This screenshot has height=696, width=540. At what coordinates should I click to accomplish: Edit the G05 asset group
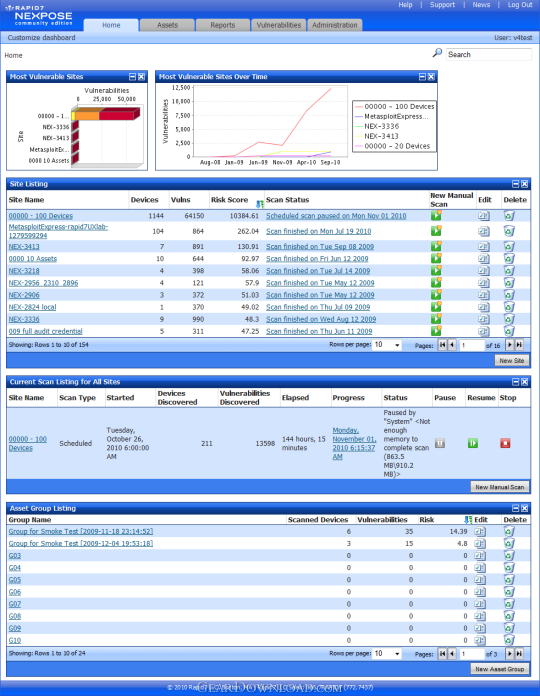tap(480, 580)
